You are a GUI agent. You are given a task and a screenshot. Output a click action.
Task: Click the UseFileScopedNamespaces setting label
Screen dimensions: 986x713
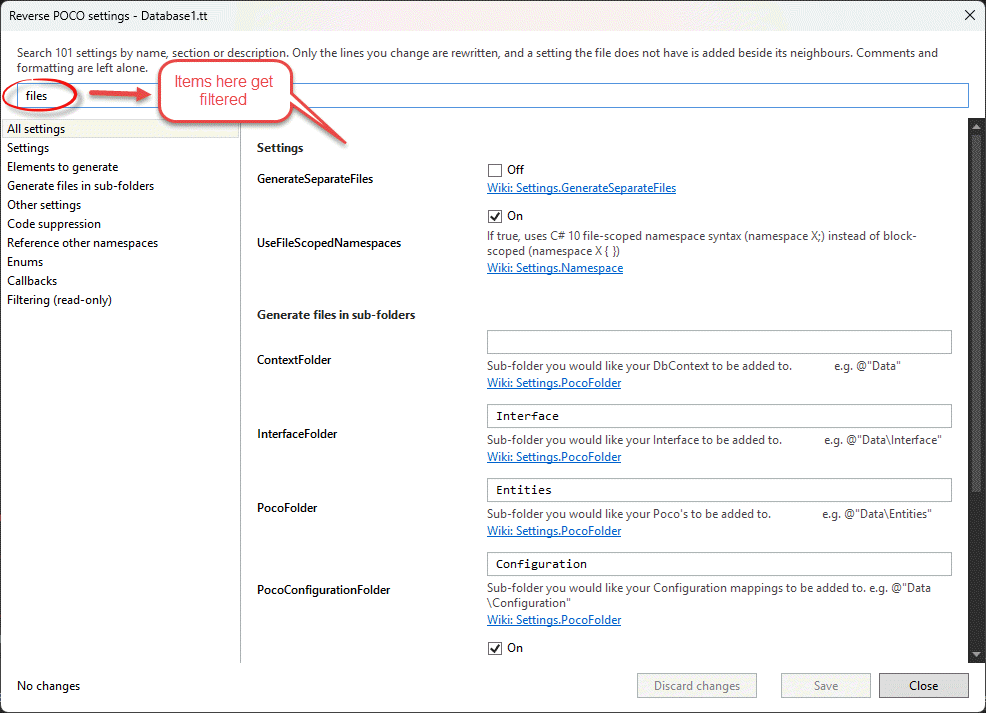coord(329,243)
